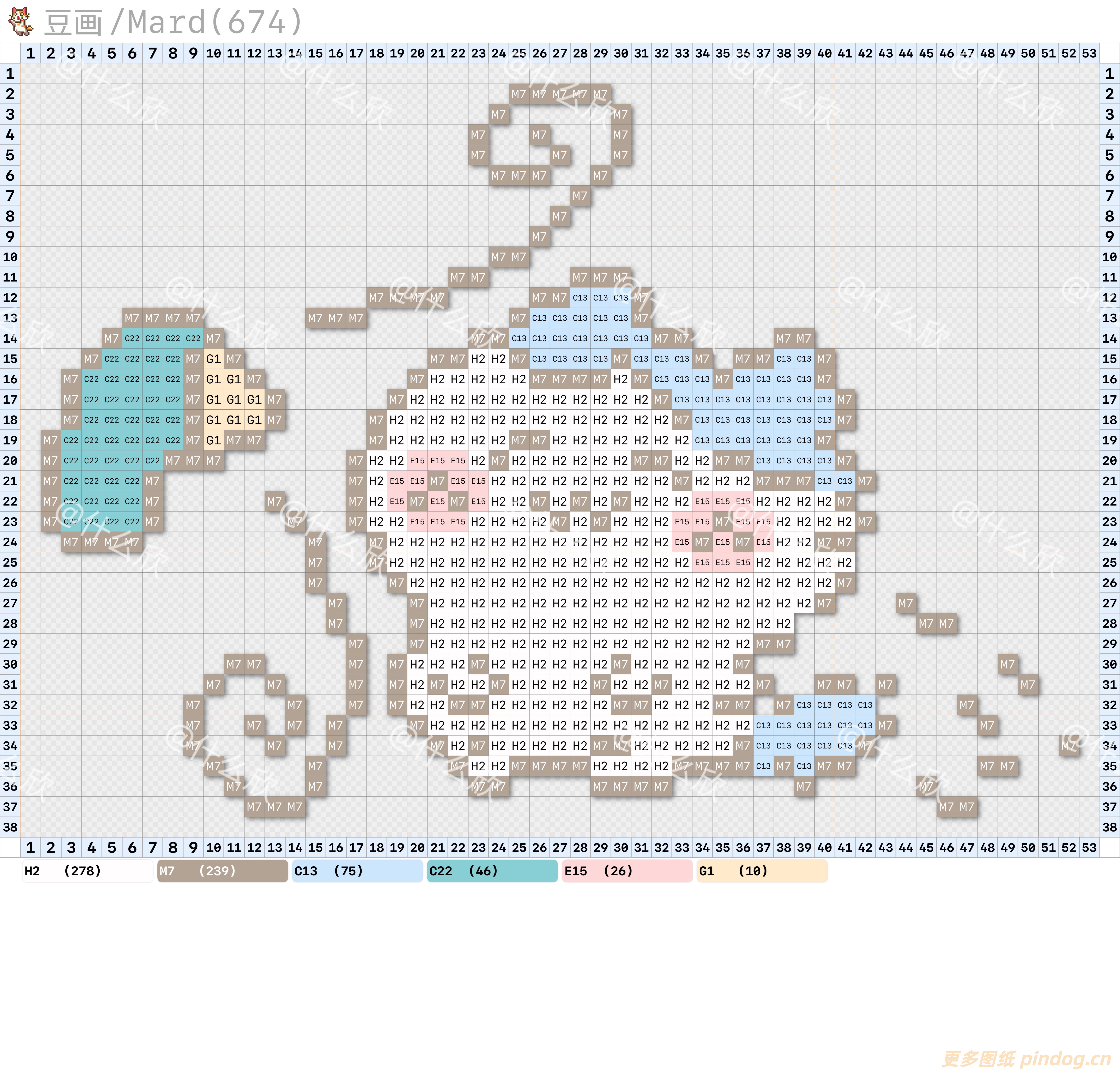Click the M7 bead at row 27, column 44
The height and width of the screenshot is (1072, 1120).
pyautogui.click(x=906, y=603)
